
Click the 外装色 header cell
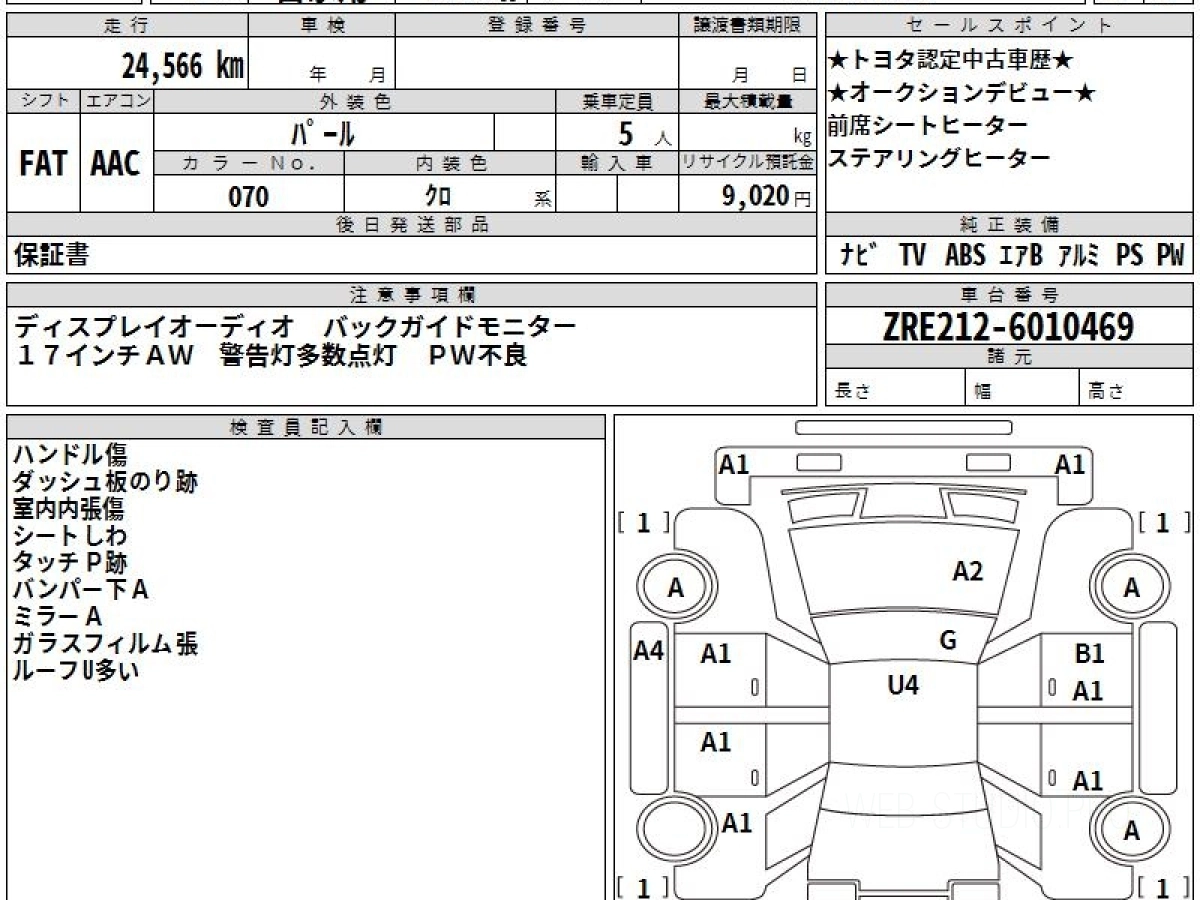pyautogui.click(x=355, y=101)
